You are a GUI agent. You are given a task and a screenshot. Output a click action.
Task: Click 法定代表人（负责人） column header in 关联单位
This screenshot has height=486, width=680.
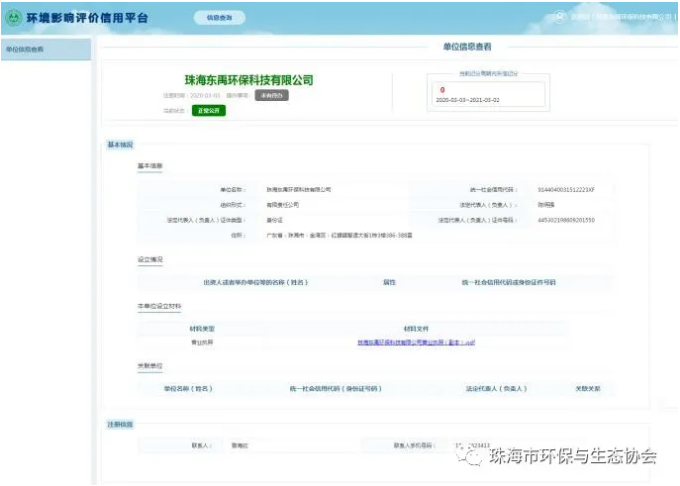pyautogui.click(x=496, y=389)
